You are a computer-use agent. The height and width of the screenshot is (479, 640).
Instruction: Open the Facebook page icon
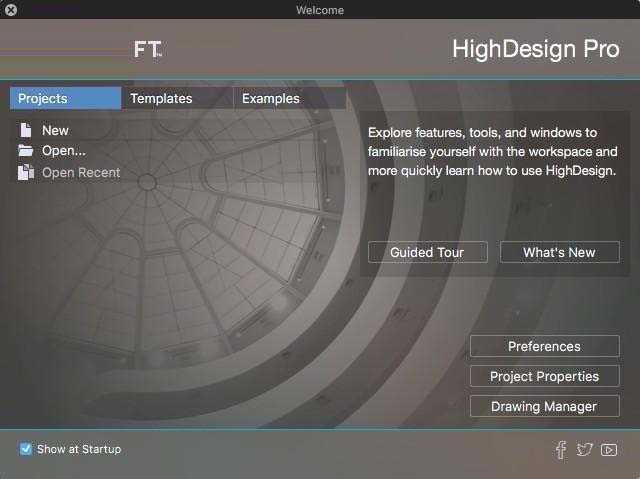point(561,450)
